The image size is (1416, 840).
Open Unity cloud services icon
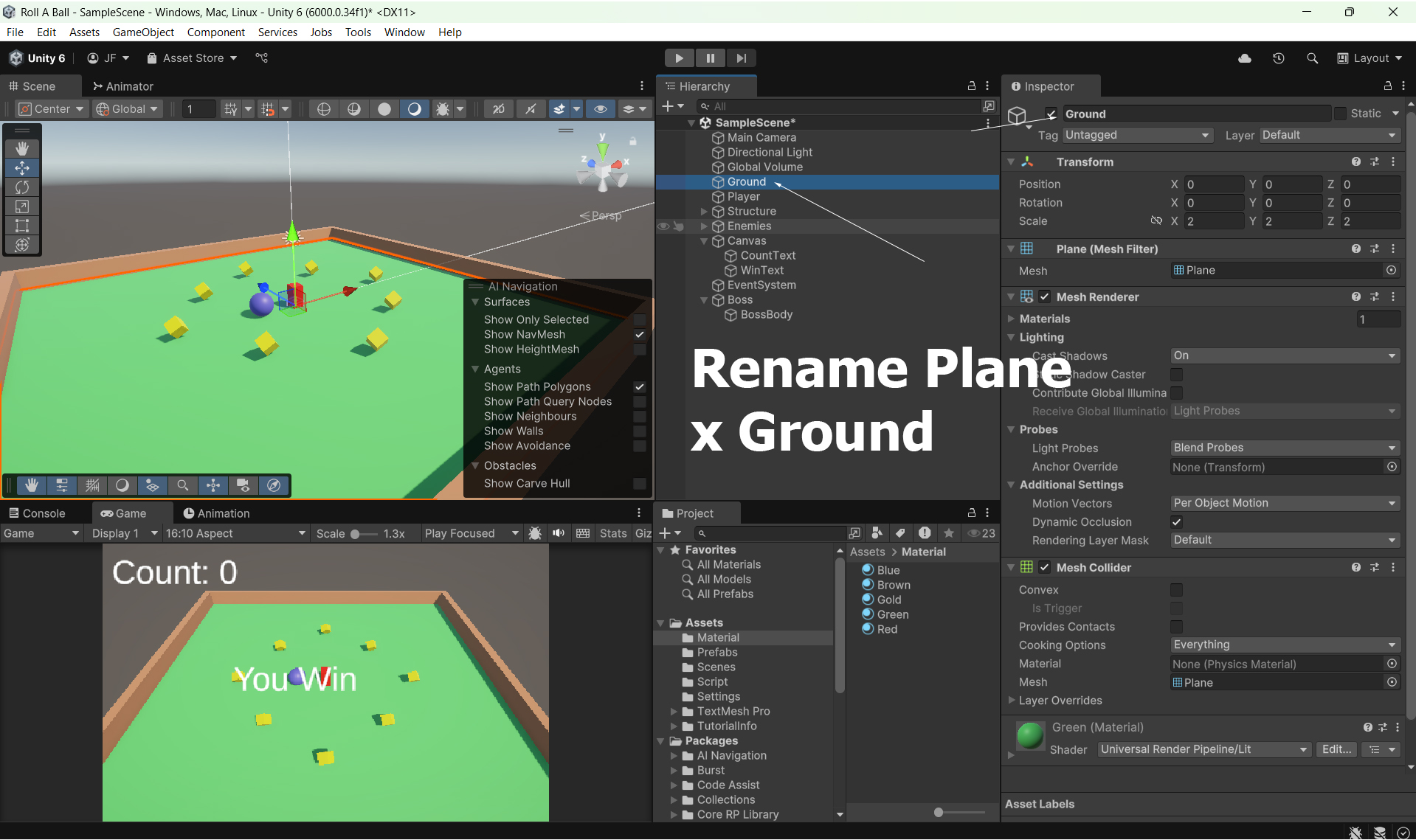coord(1245,58)
